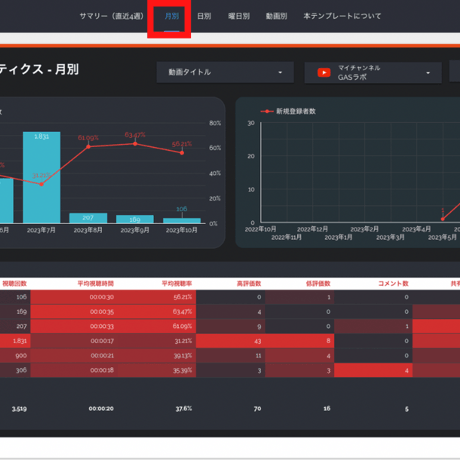The image size is (460, 460).
Task: Go to the 動画別 tab
Action: click(x=276, y=16)
